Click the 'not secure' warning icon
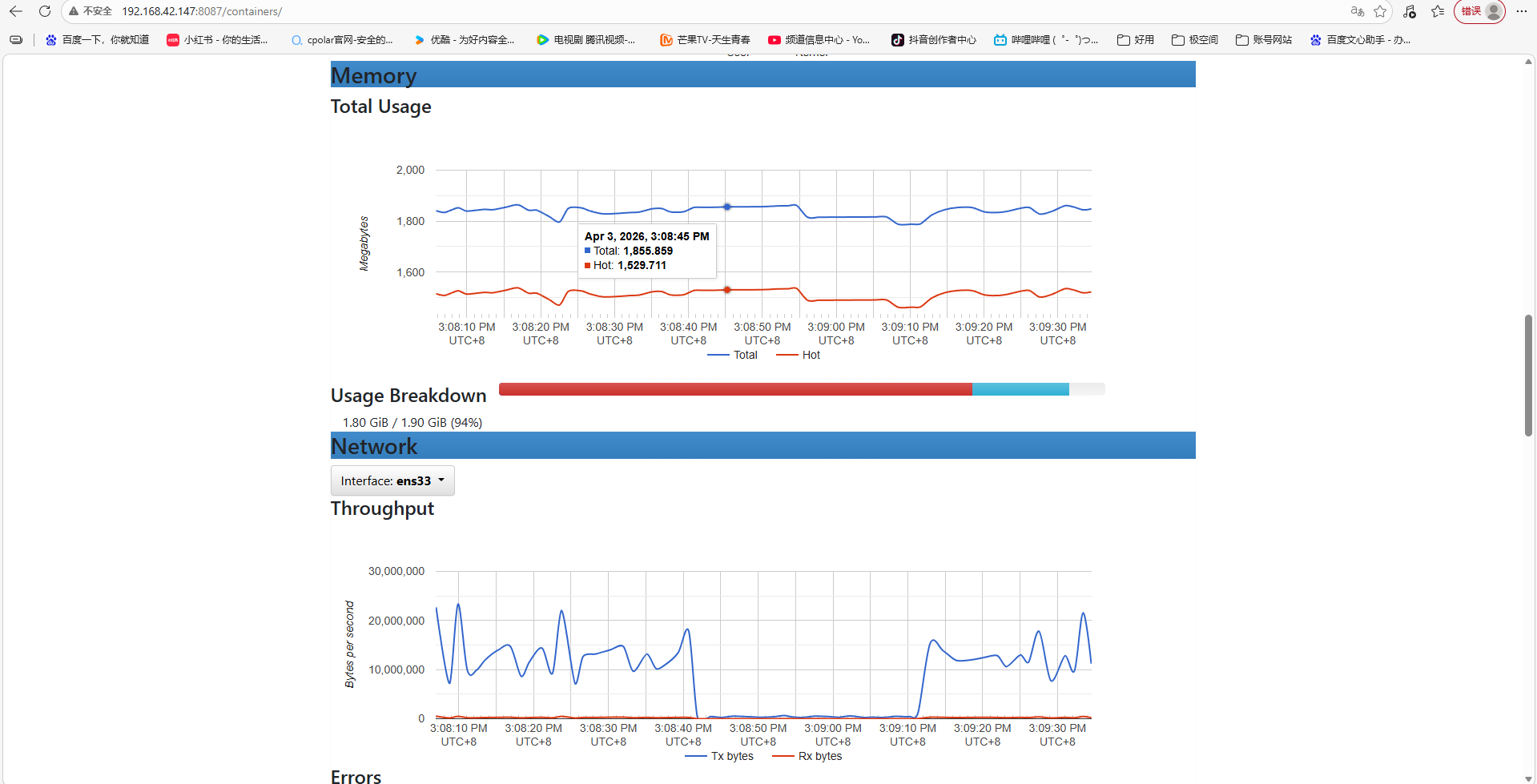Viewport: 1537px width, 784px height. (74, 11)
